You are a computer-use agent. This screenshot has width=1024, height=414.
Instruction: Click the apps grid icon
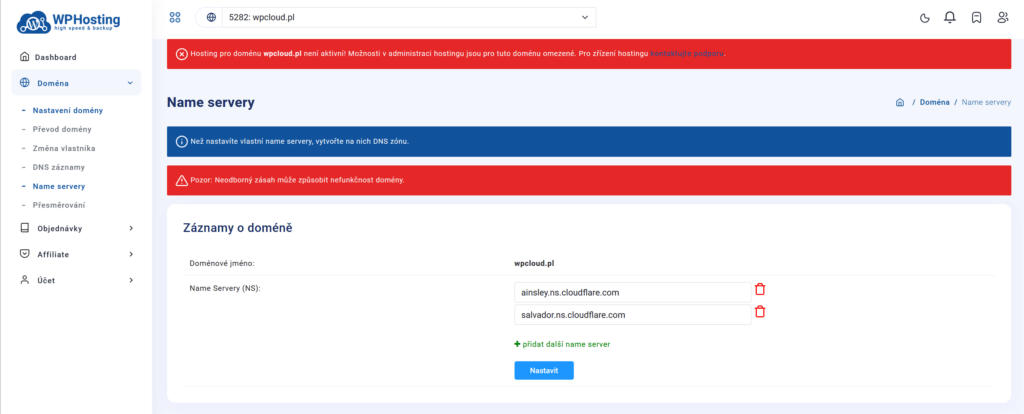175,17
